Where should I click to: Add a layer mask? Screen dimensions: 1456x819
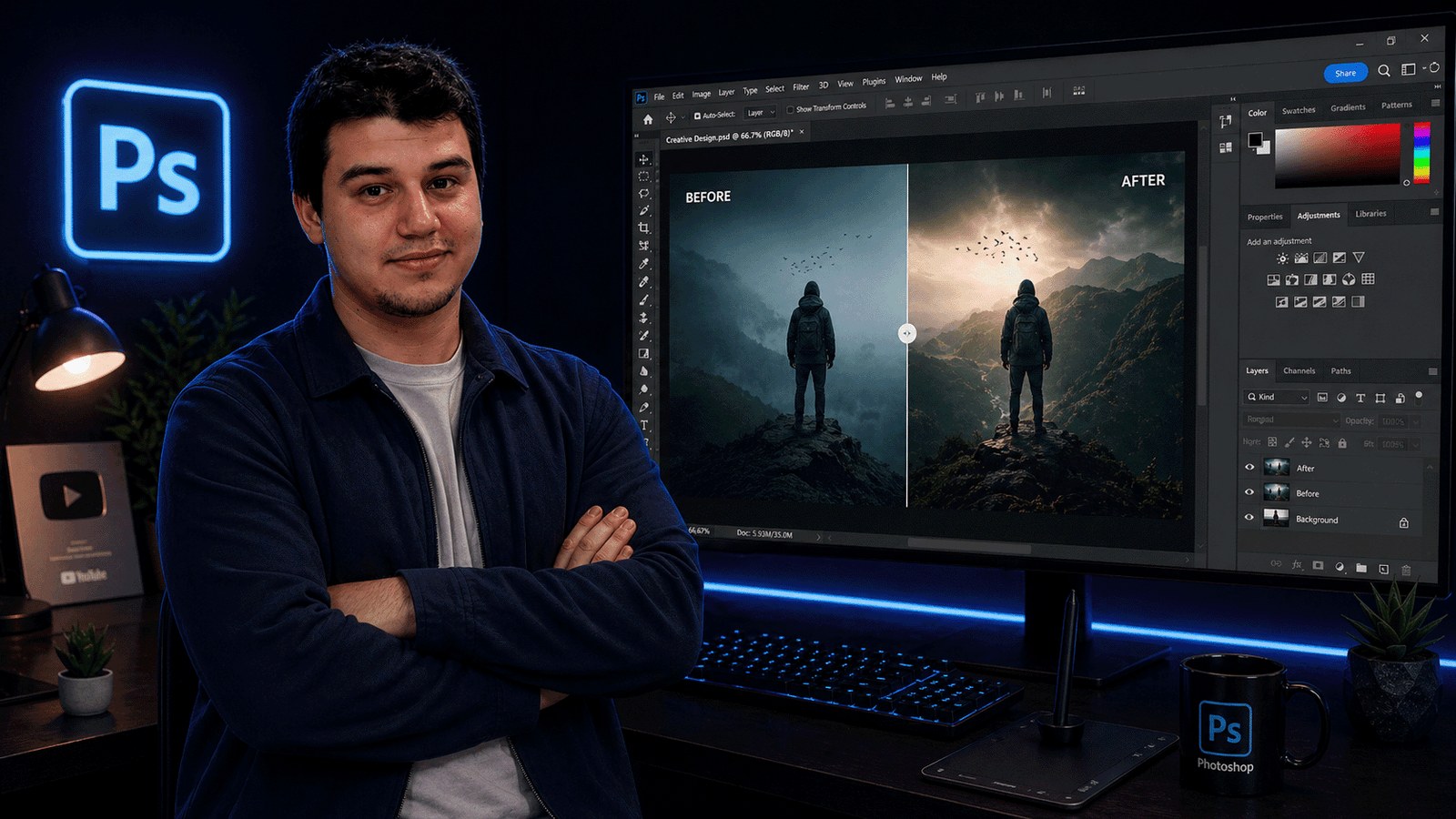pos(1318,566)
